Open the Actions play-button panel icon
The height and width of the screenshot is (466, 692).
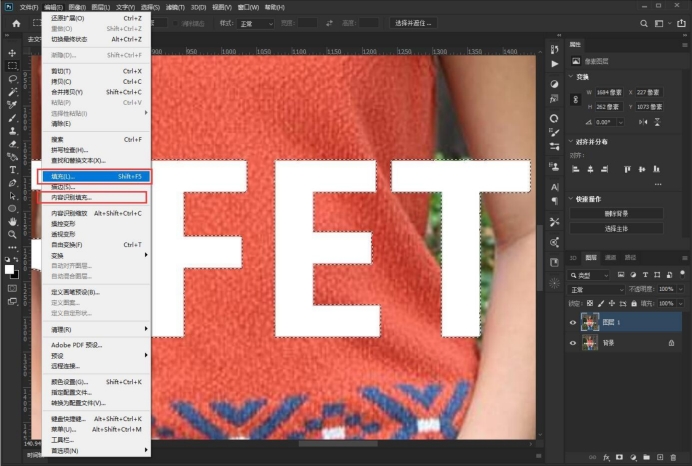tap(555, 64)
